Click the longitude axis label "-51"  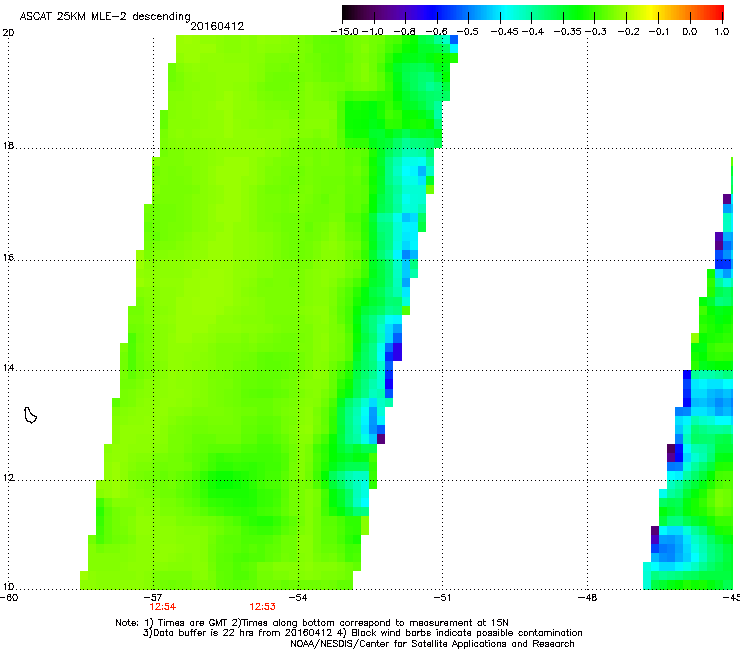pyautogui.click(x=442, y=598)
